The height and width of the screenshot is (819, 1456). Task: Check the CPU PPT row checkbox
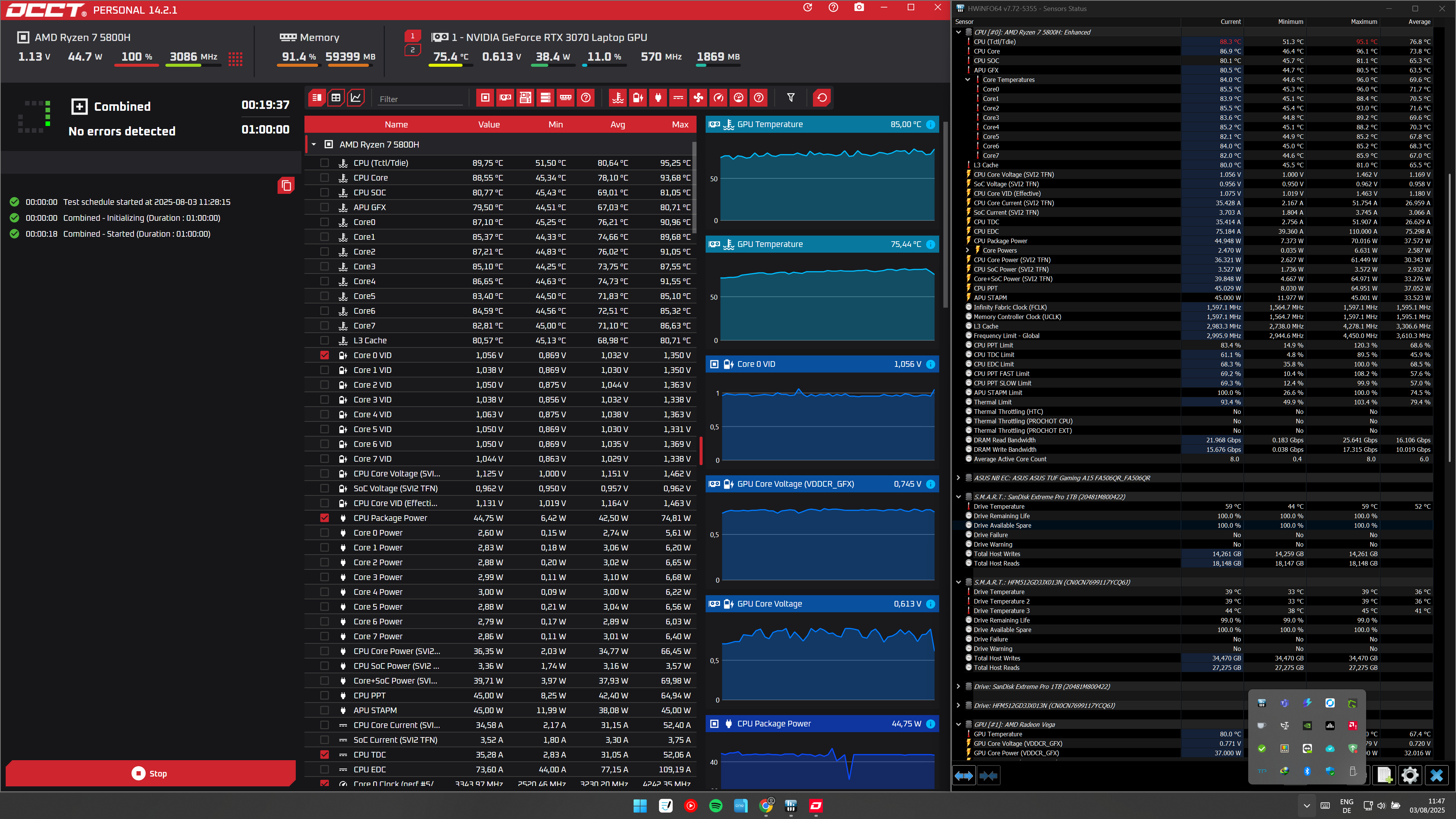pyautogui.click(x=325, y=696)
